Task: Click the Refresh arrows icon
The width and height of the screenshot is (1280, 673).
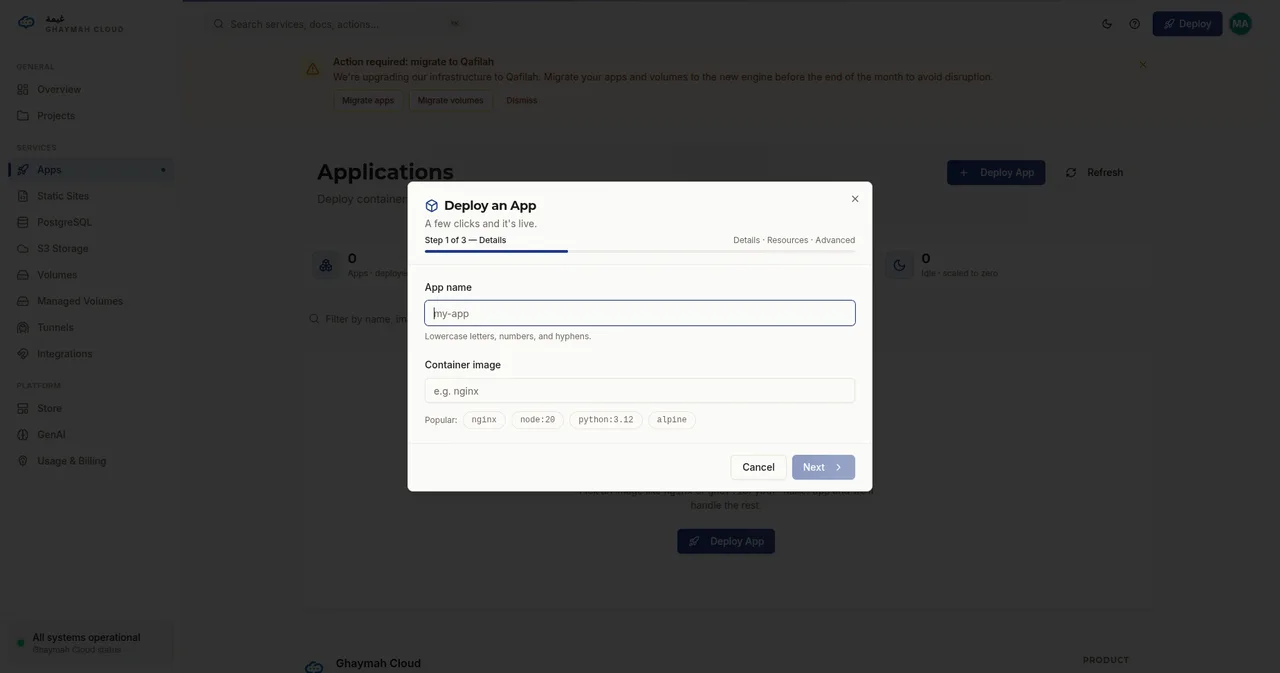Action: 1071,173
